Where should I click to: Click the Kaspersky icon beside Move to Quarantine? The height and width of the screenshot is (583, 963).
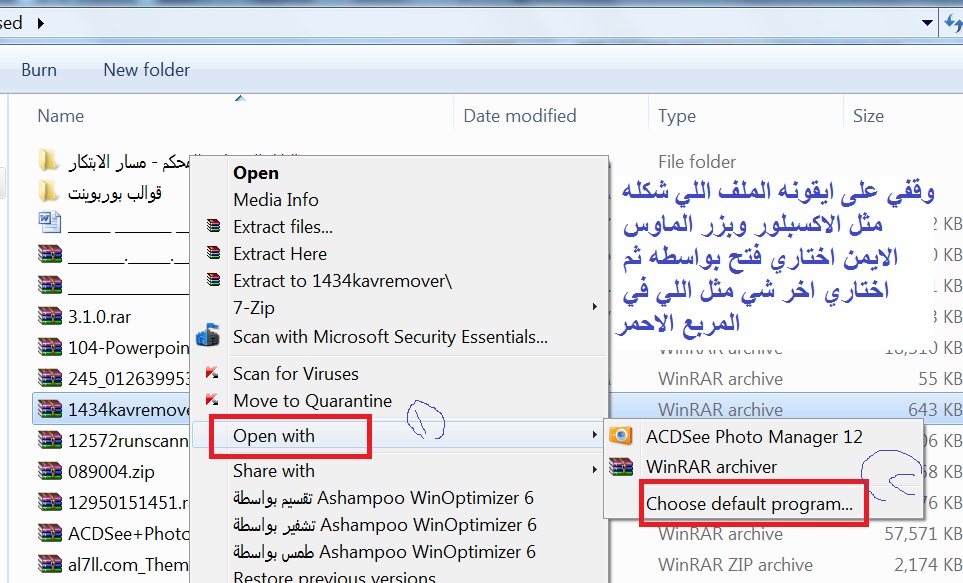(212, 400)
